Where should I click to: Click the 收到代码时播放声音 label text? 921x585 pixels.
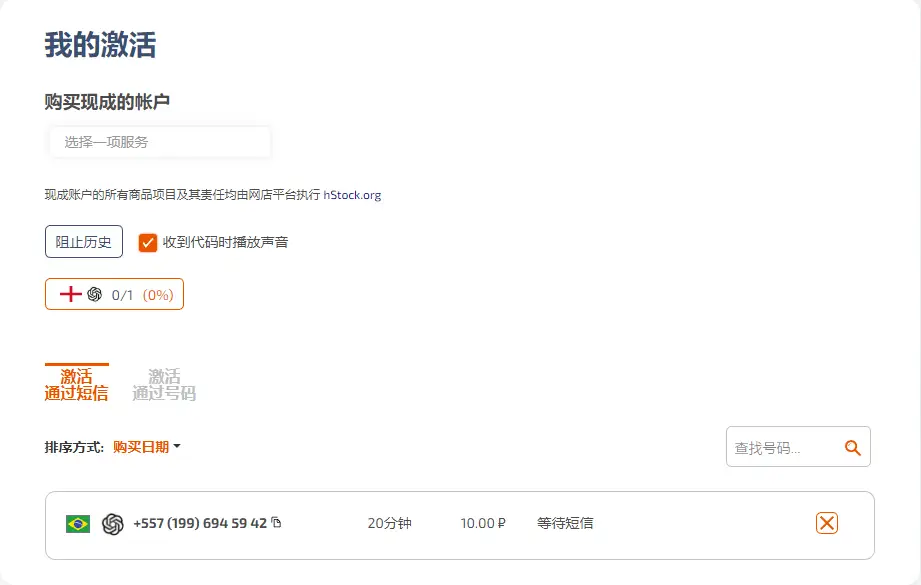[x=225, y=242]
